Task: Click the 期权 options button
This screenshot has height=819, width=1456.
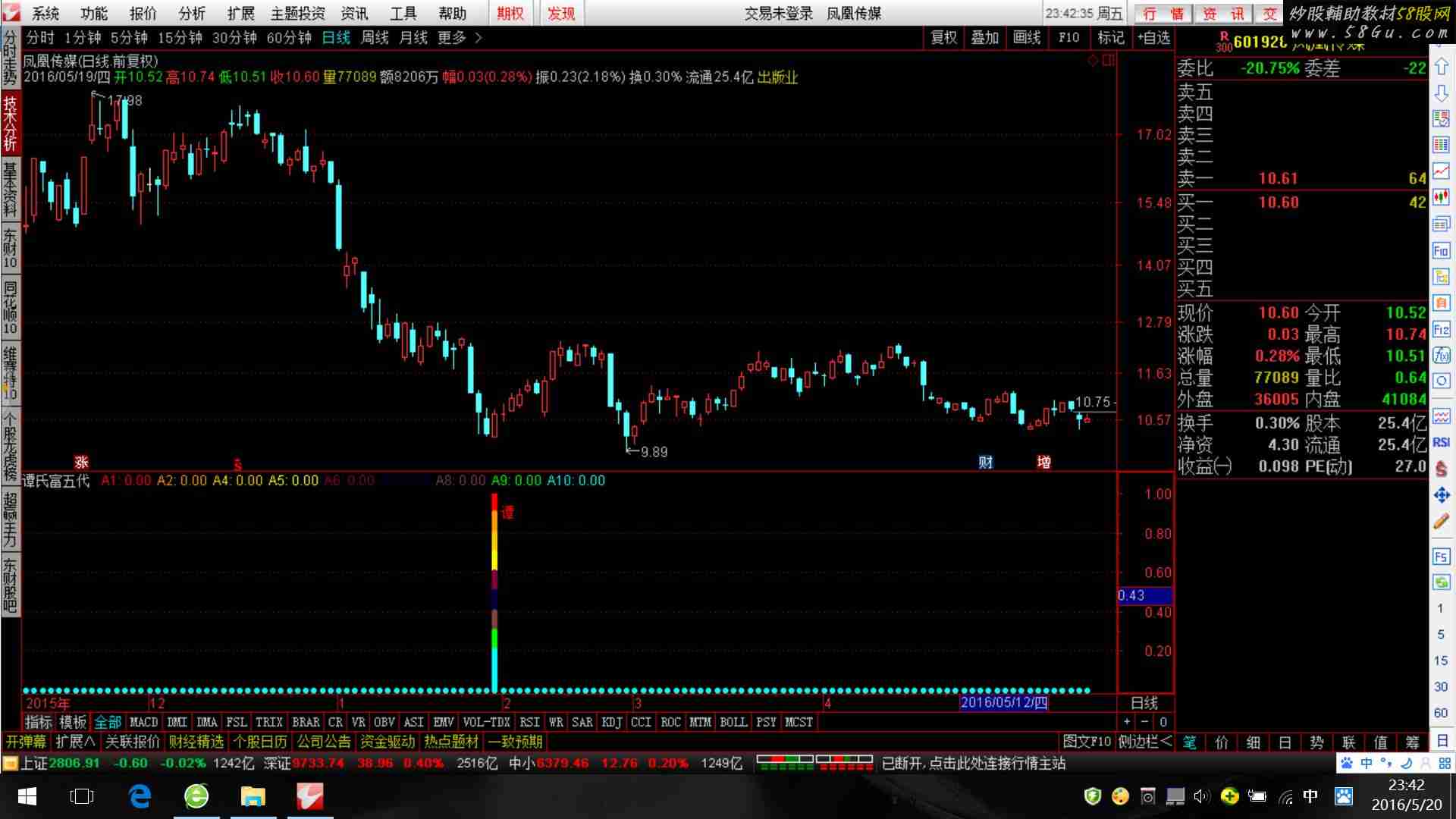Action: click(510, 13)
